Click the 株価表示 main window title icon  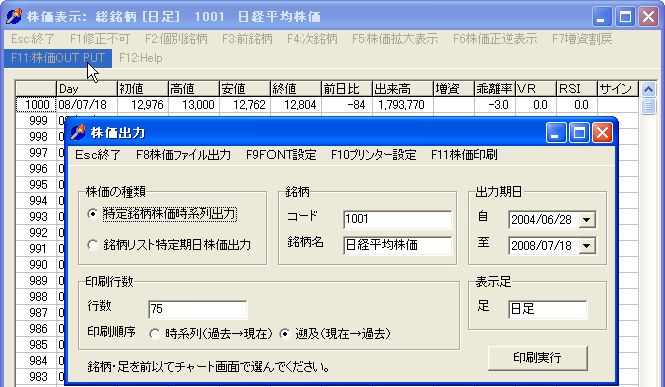click(x=14, y=17)
